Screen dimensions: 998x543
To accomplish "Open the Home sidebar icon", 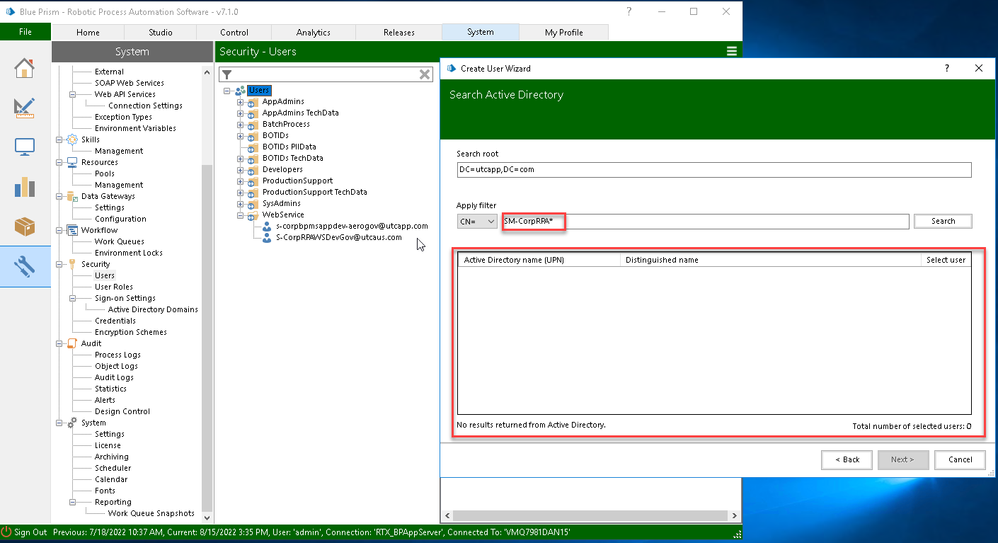I will [24, 68].
